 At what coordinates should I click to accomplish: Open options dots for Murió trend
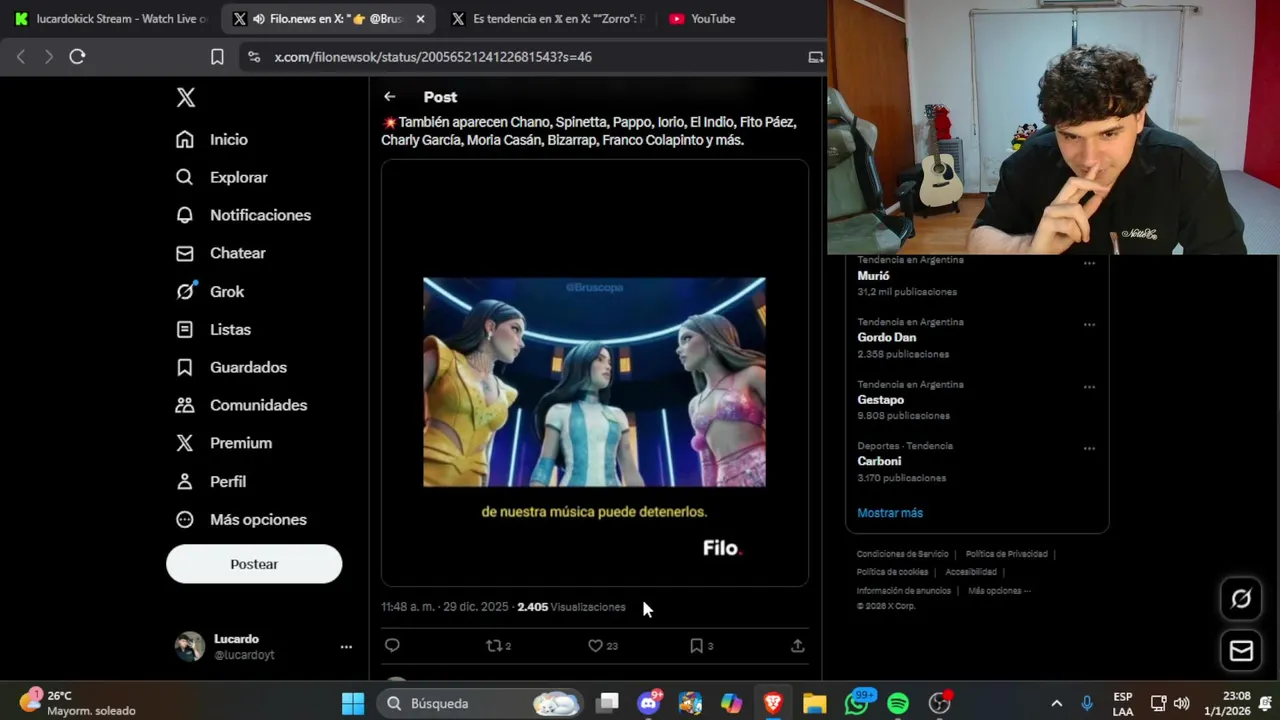(1089, 263)
